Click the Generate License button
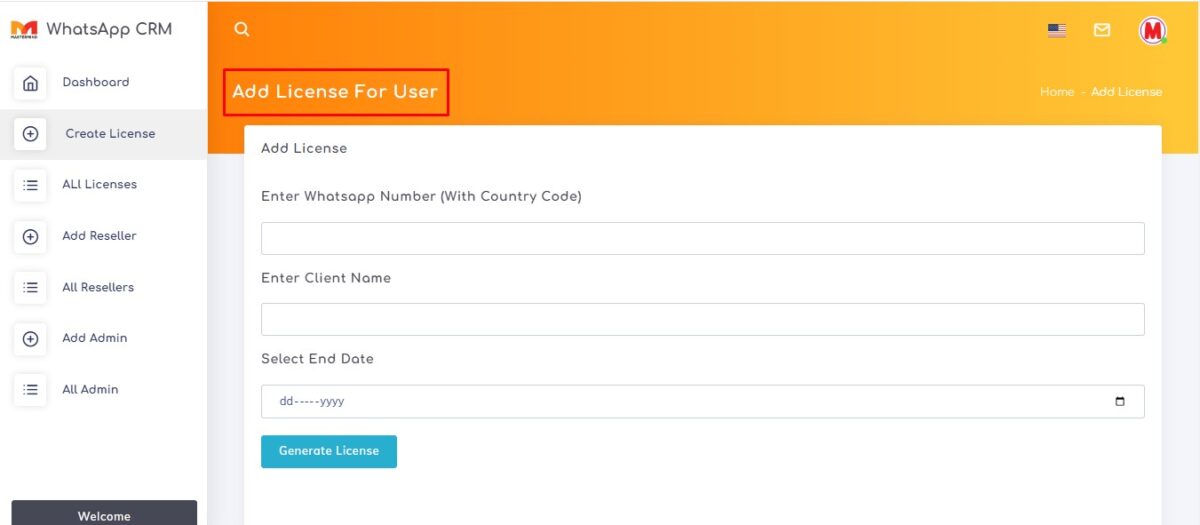 [329, 452]
